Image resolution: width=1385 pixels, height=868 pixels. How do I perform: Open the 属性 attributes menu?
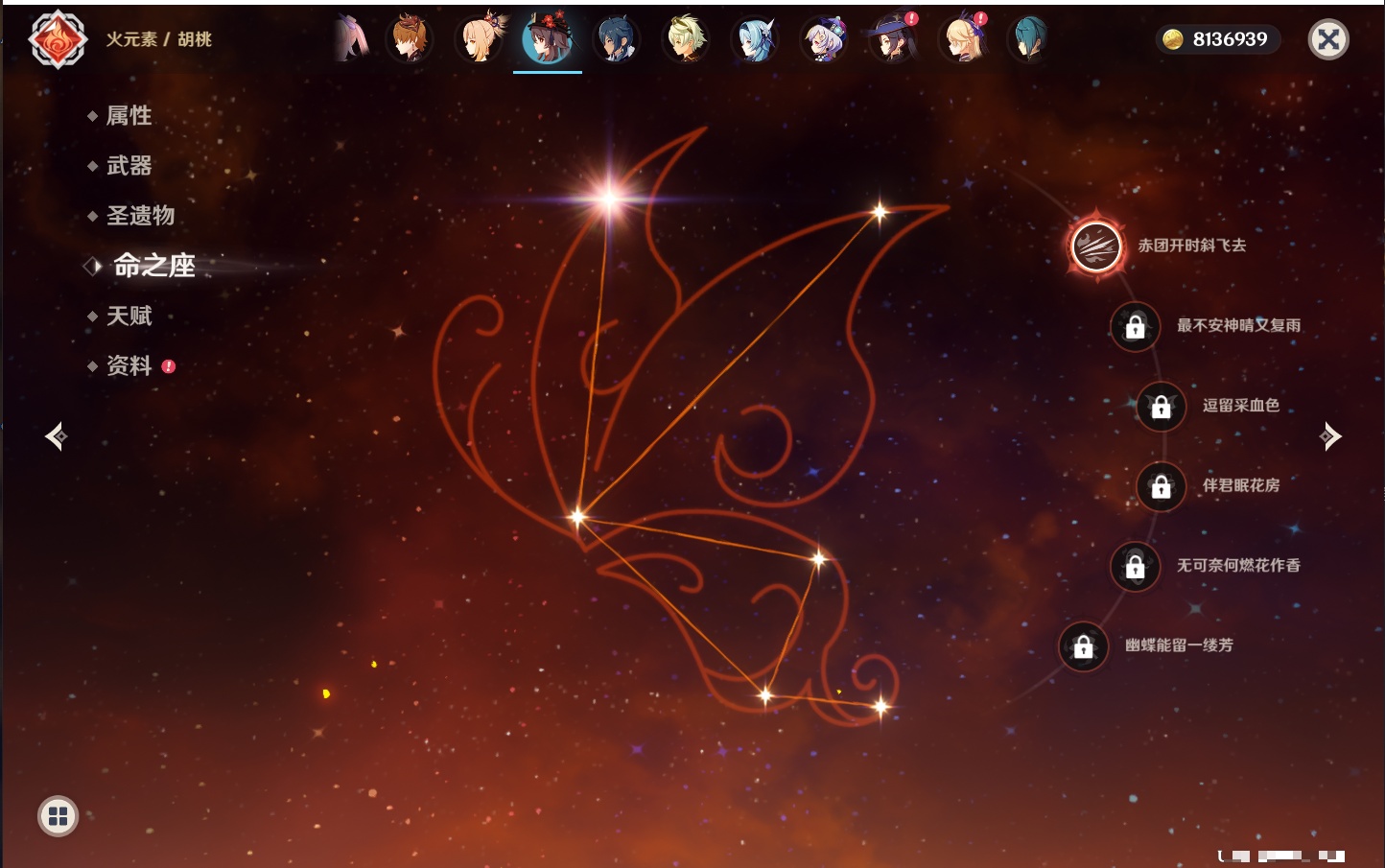[129, 116]
